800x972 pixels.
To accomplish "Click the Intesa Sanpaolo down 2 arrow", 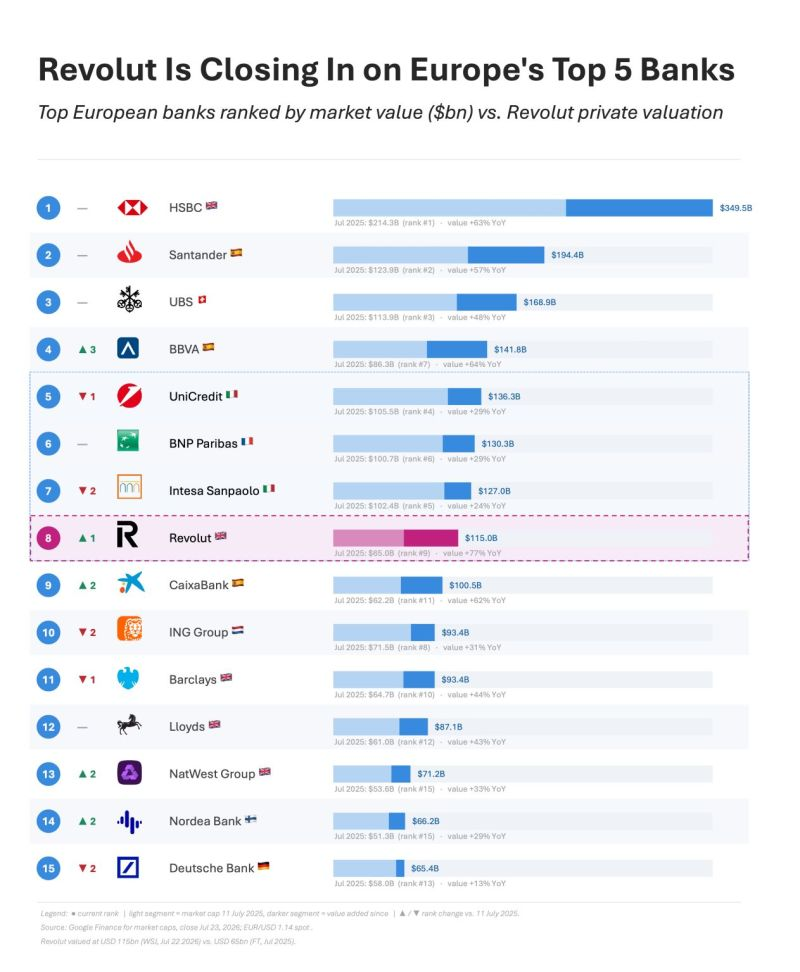I will [87, 491].
